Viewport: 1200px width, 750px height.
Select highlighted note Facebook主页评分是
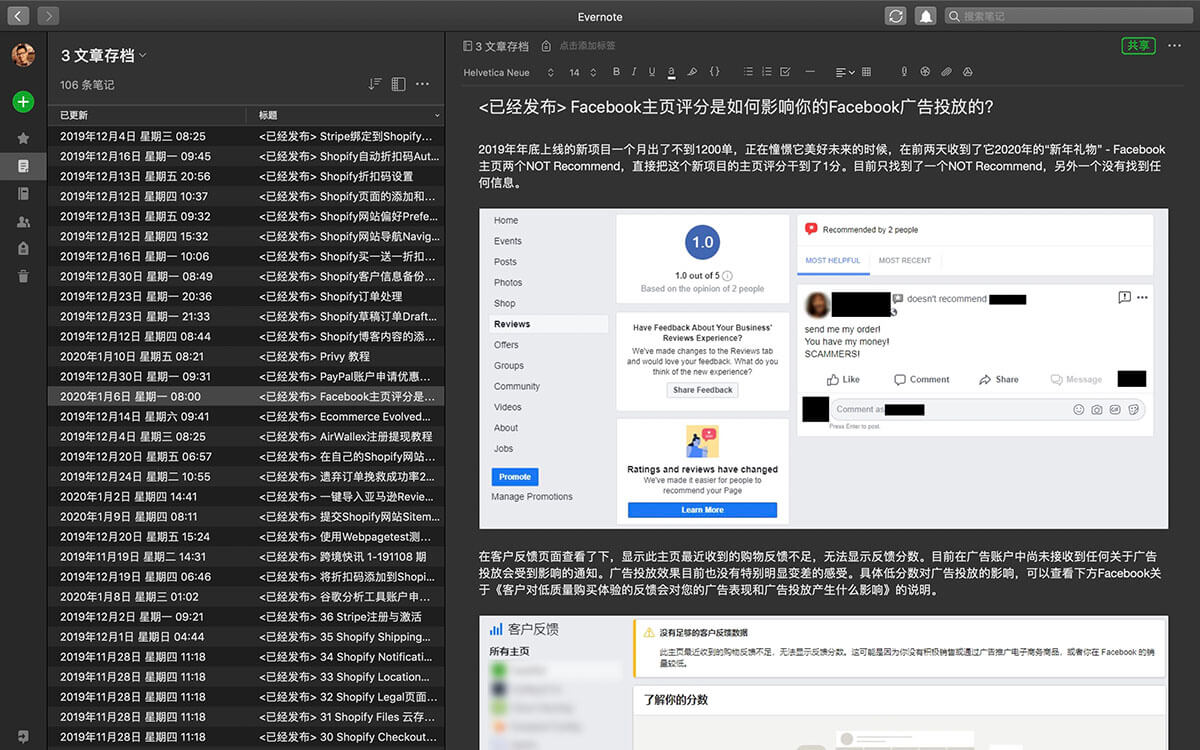(x=246, y=396)
